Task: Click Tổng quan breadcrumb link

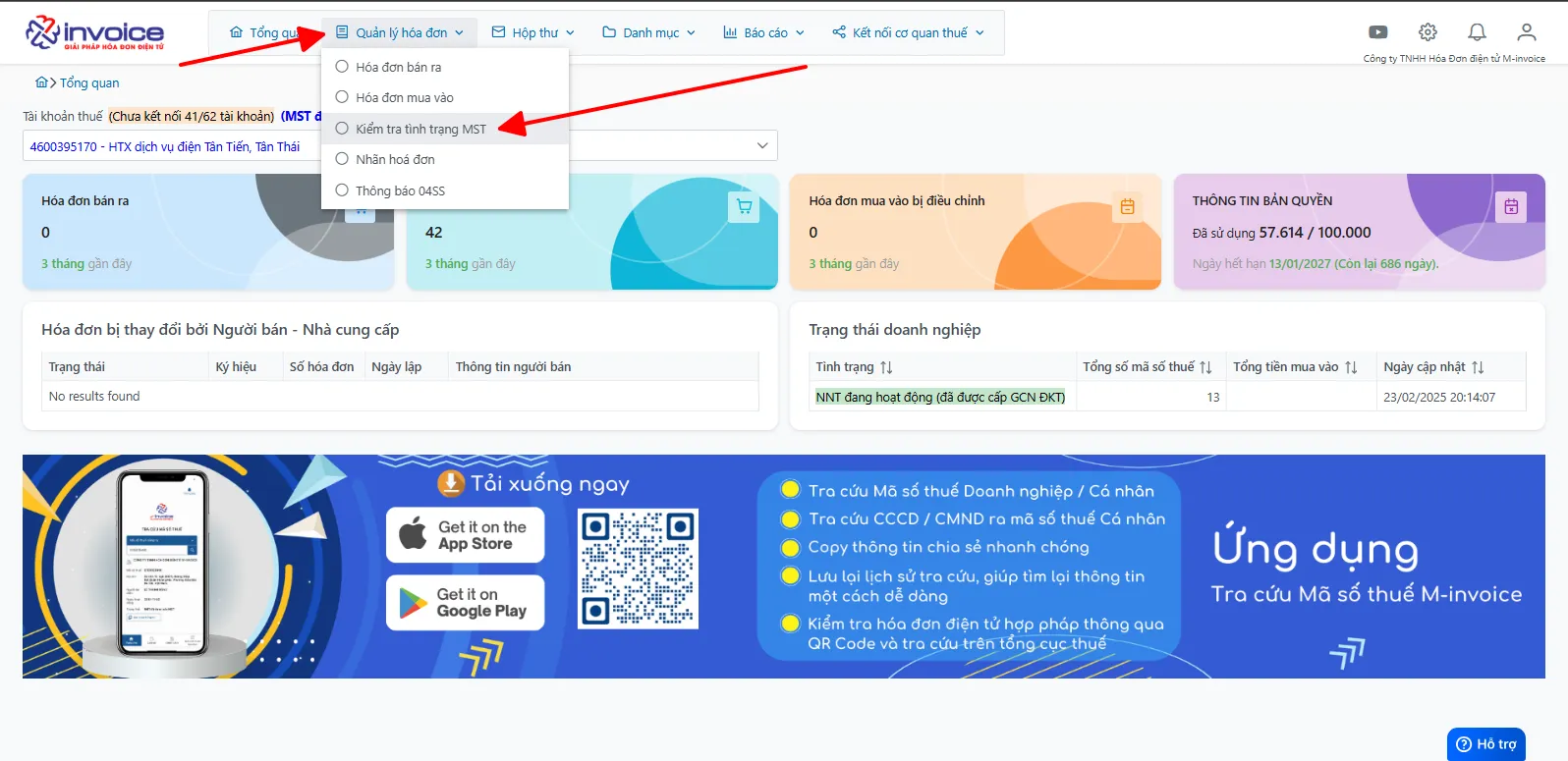Action: pyautogui.click(x=89, y=83)
